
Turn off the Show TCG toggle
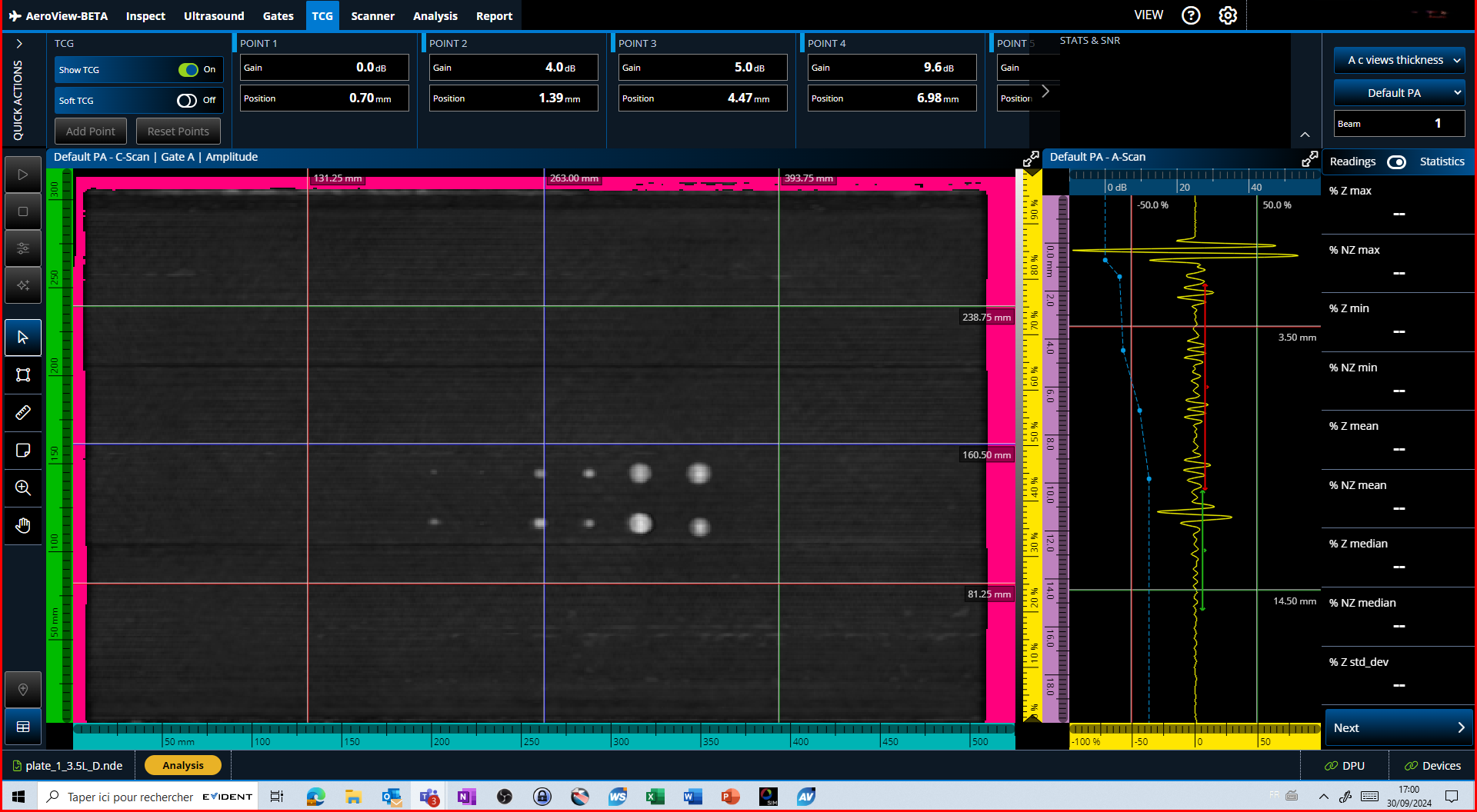coord(188,70)
